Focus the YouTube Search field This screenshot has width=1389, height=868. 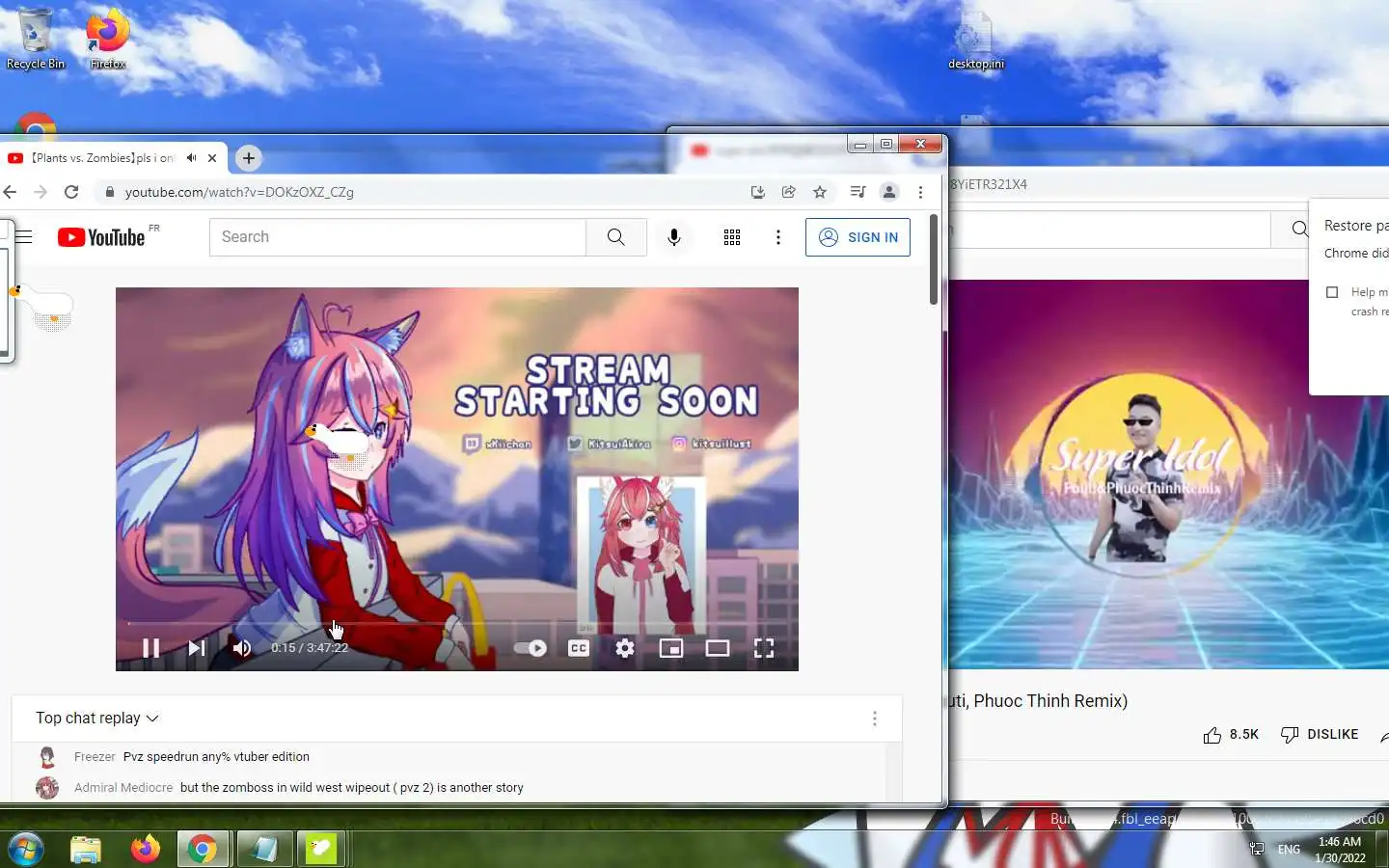click(x=397, y=237)
